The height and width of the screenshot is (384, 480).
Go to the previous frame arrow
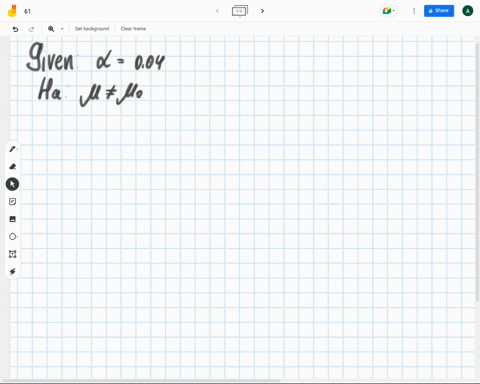click(217, 11)
